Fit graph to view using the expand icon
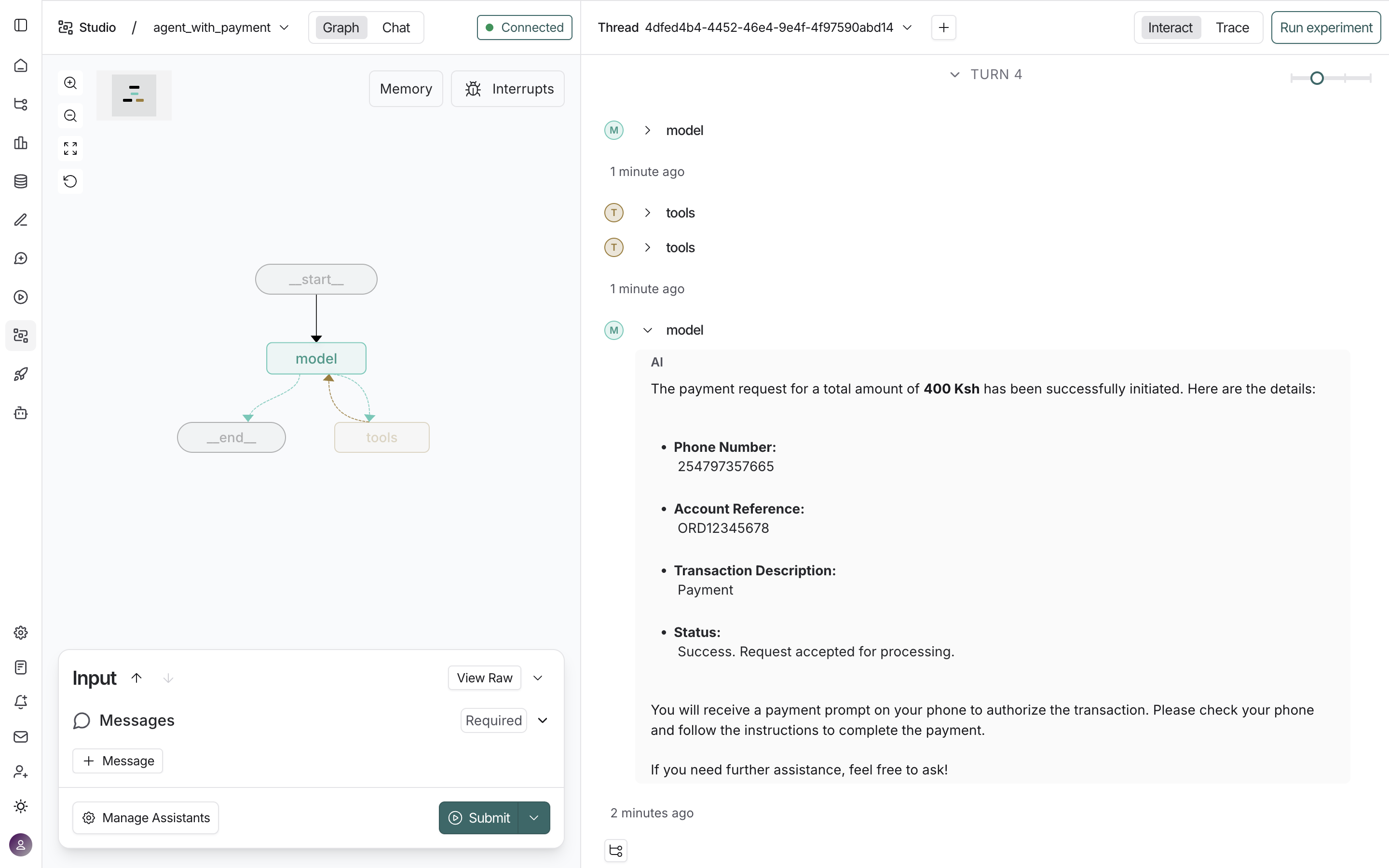This screenshot has height=868, width=1389. pos(70,148)
